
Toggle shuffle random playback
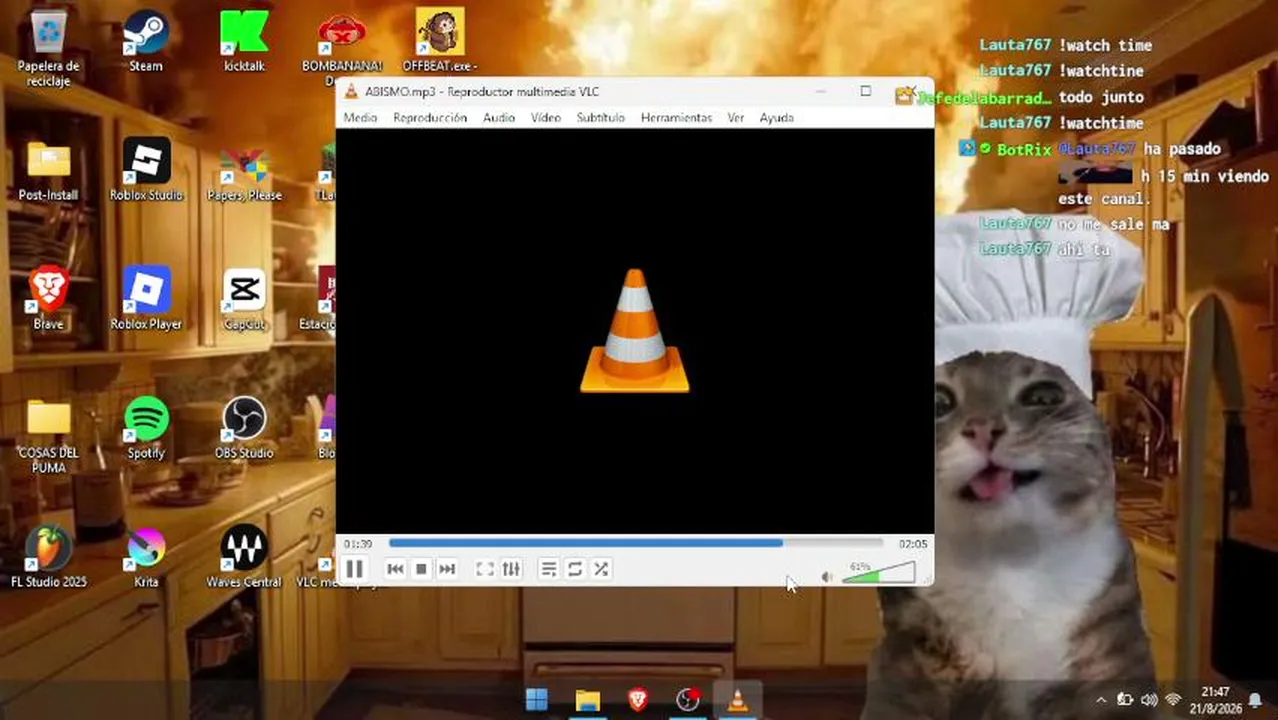click(x=601, y=569)
